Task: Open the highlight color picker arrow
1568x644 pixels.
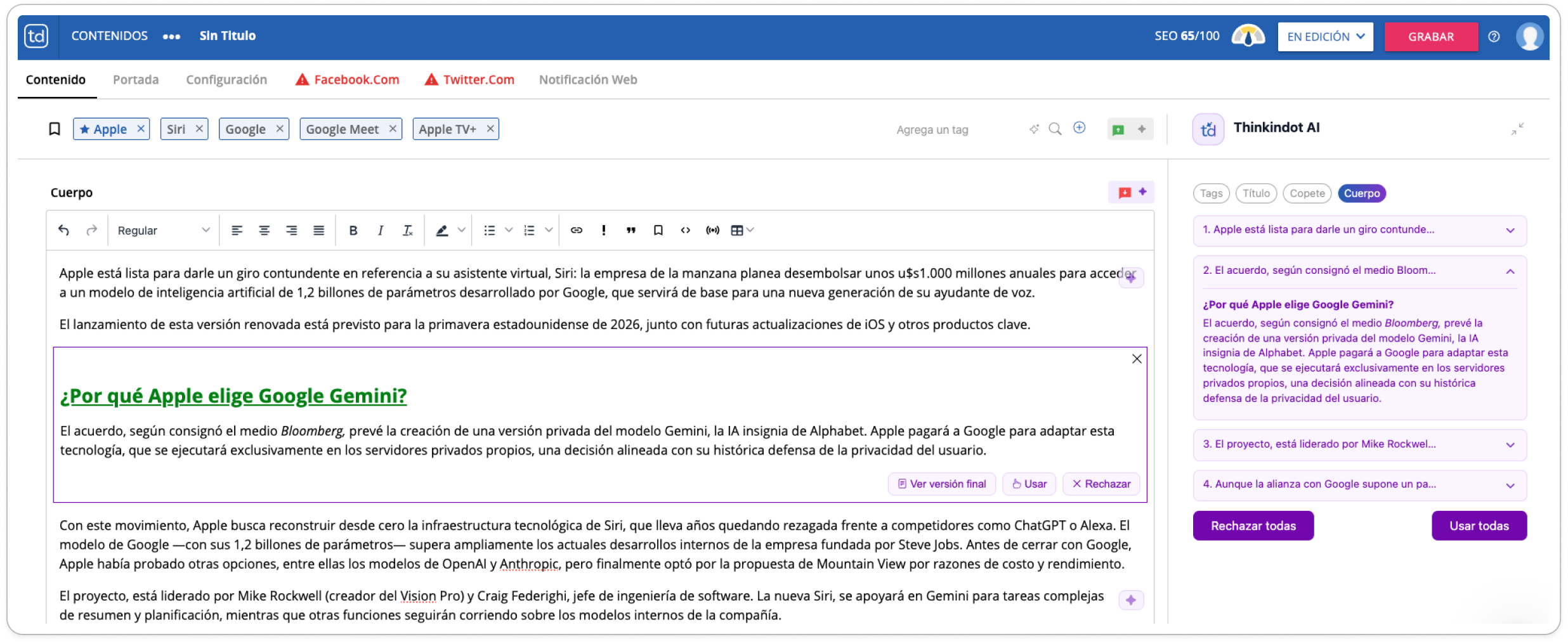Action: (x=462, y=230)
